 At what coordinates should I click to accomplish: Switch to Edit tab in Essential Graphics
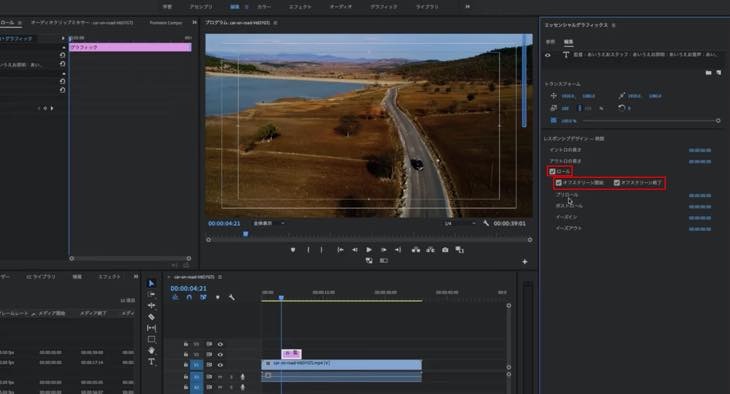click(568, 42)
